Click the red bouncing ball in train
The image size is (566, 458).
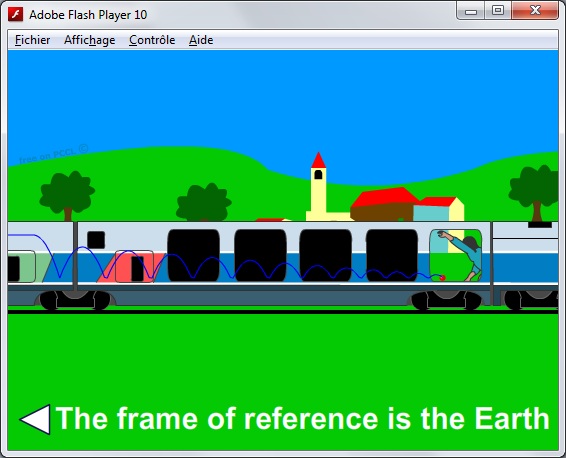(x=443, y=277)
